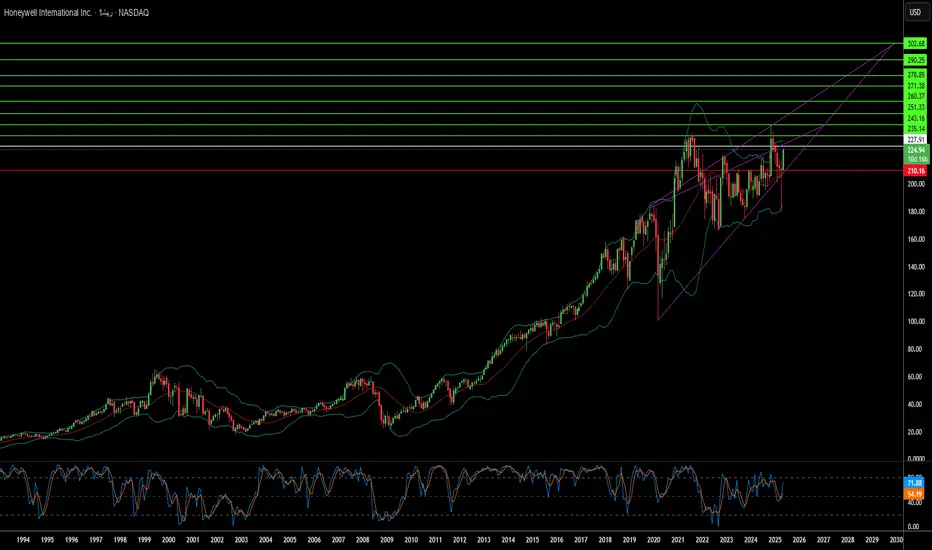Click the red 210.16 price label

coord(915,171)
